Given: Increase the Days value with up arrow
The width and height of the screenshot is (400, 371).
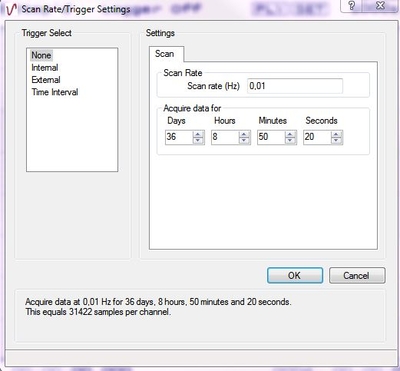Looking at the screenshot, I should pos(198,134).
